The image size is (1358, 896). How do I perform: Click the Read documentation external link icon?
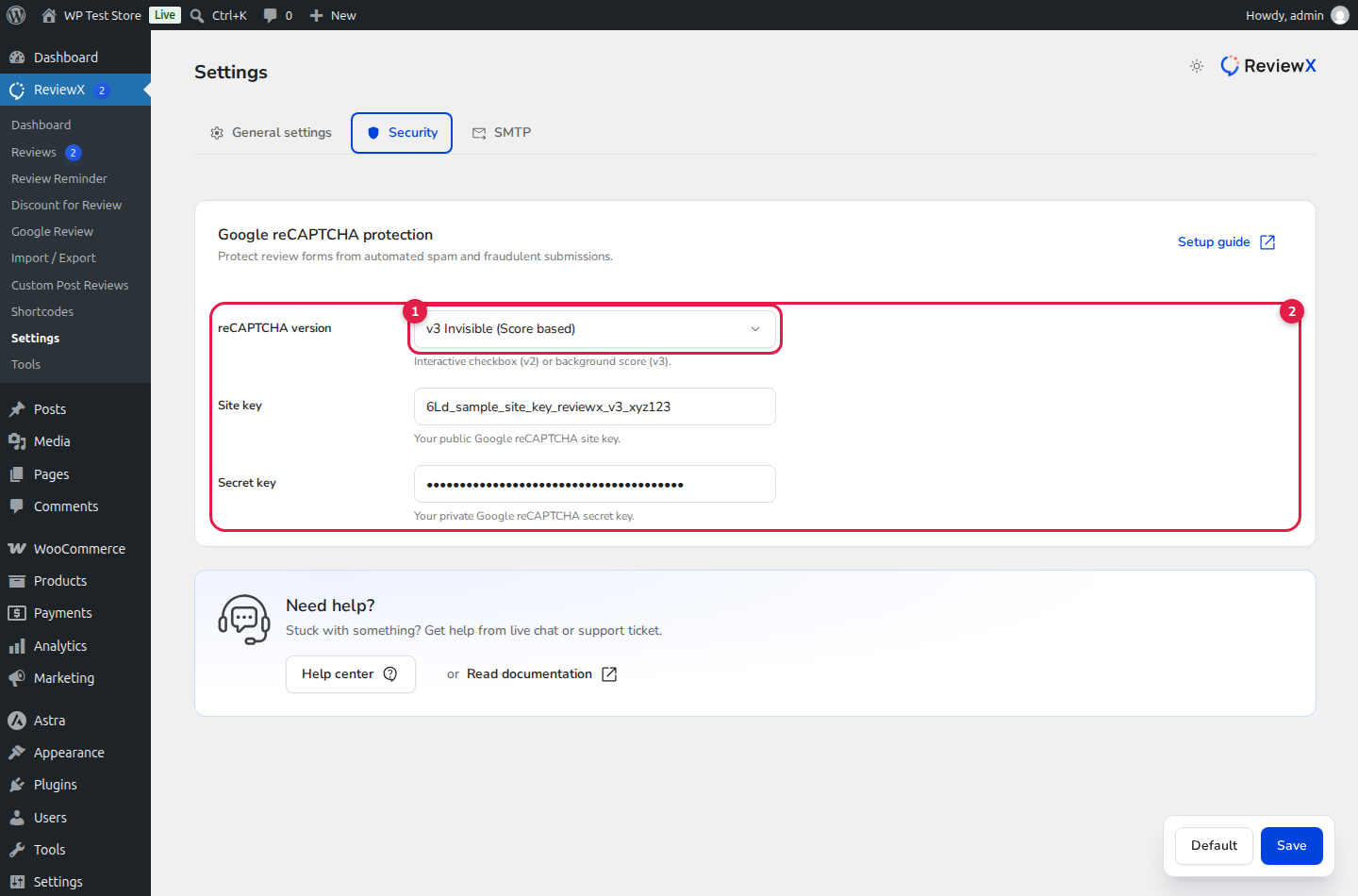coord(609,674)
